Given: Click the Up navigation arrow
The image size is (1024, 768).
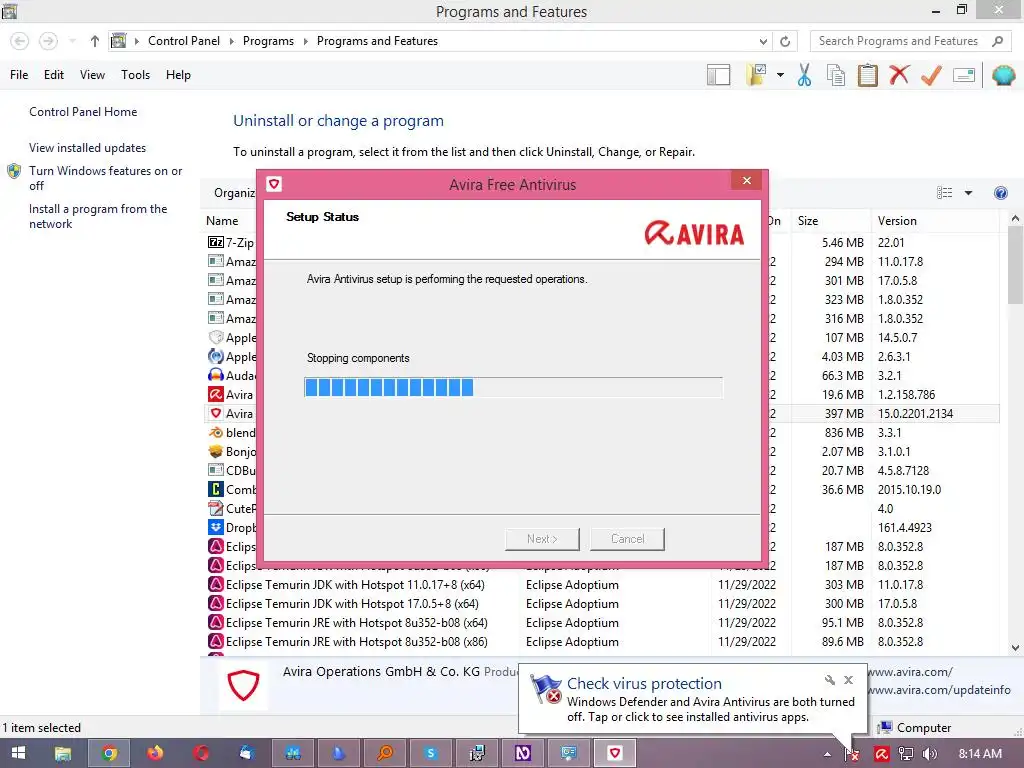Looking at the screenshot, I should point(95,41).
